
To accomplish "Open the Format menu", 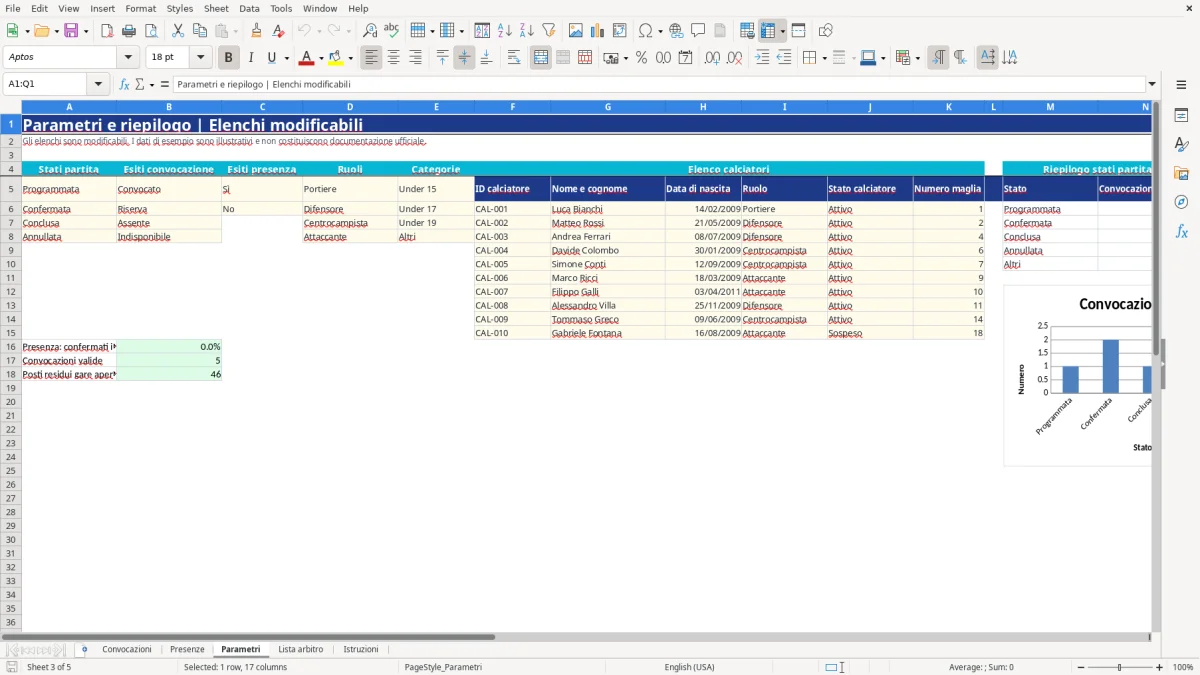I will pyautogui.click(x=140, y=8).
